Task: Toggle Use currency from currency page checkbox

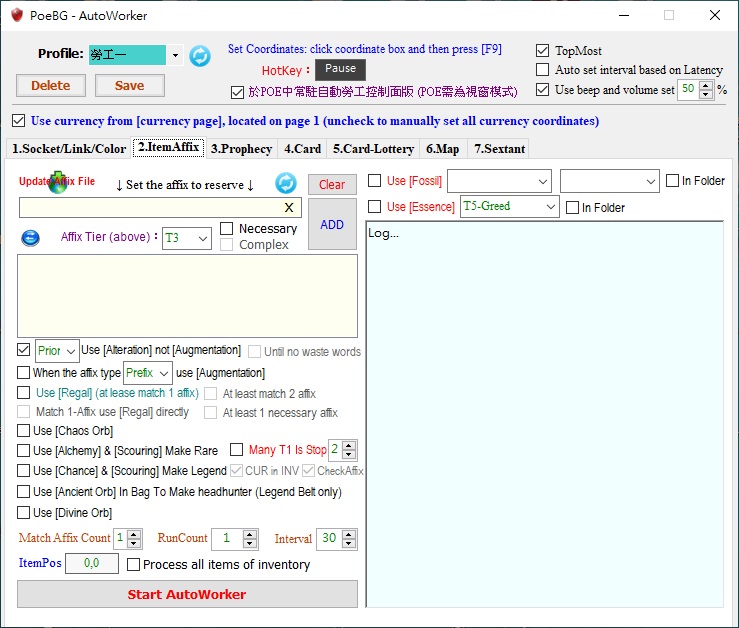Action: coord(18,121)
